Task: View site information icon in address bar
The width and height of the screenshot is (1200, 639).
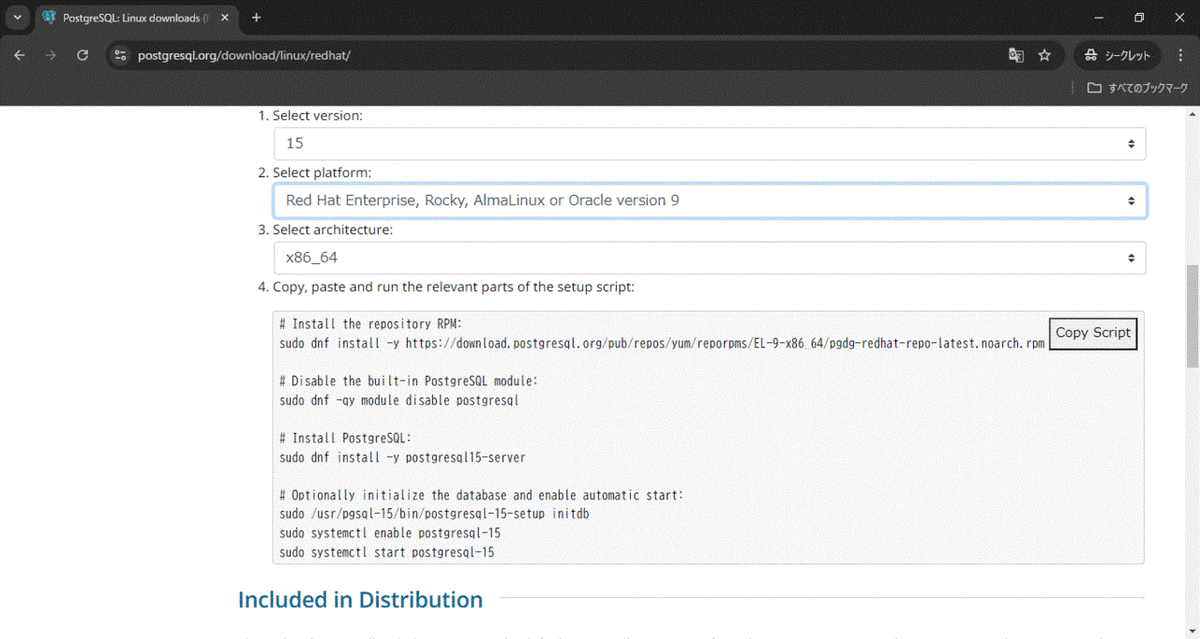Action: [x=121, y=56]
